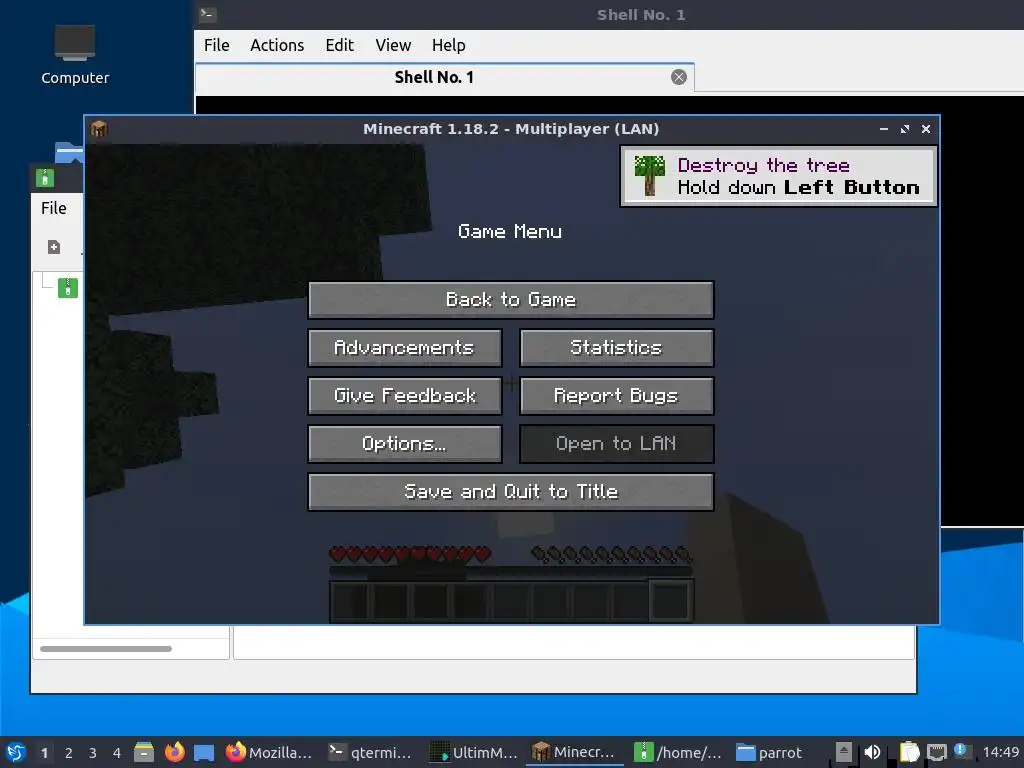Screen dimensions: 1024x768
Task: Switch to workspace 2
Action: [x=69, y=753]
